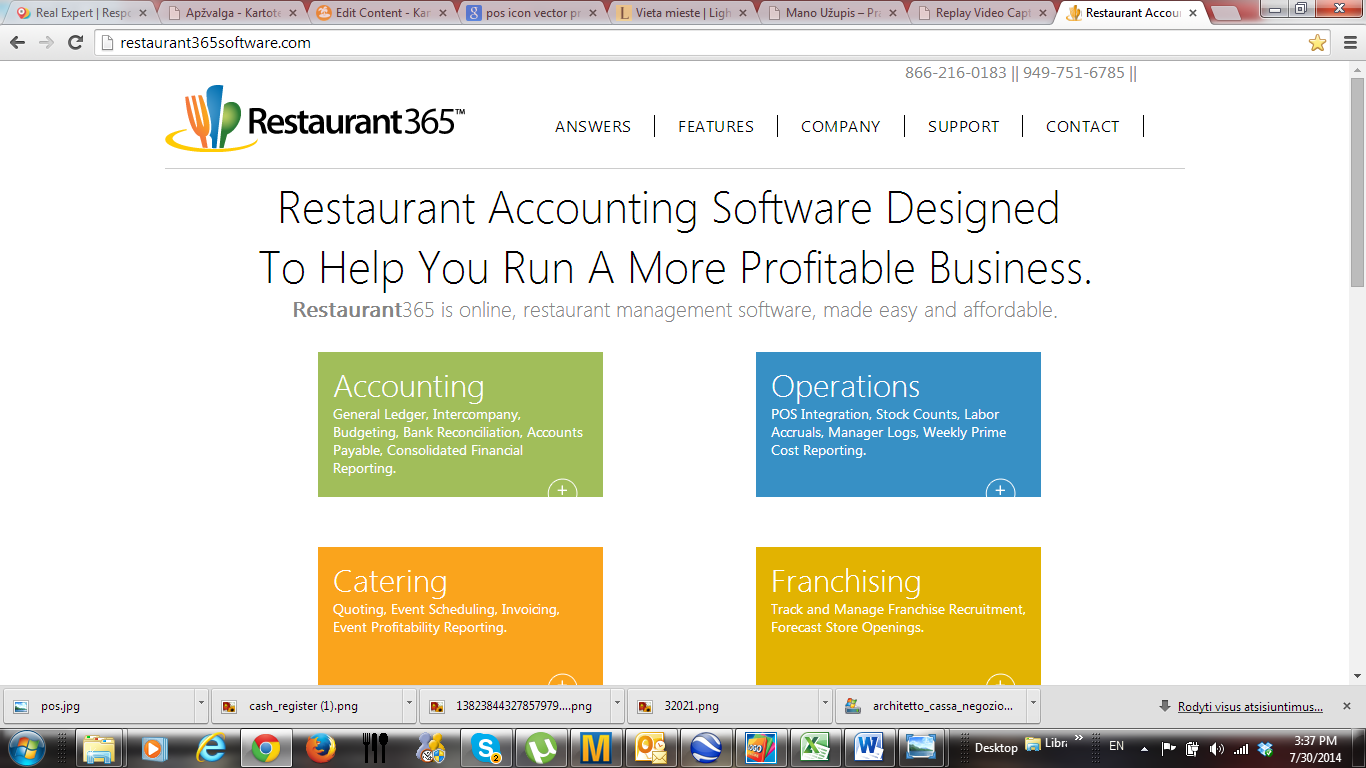Bookmark page with the star icon
The image size is (1366, 768).
pos(1317,43)
